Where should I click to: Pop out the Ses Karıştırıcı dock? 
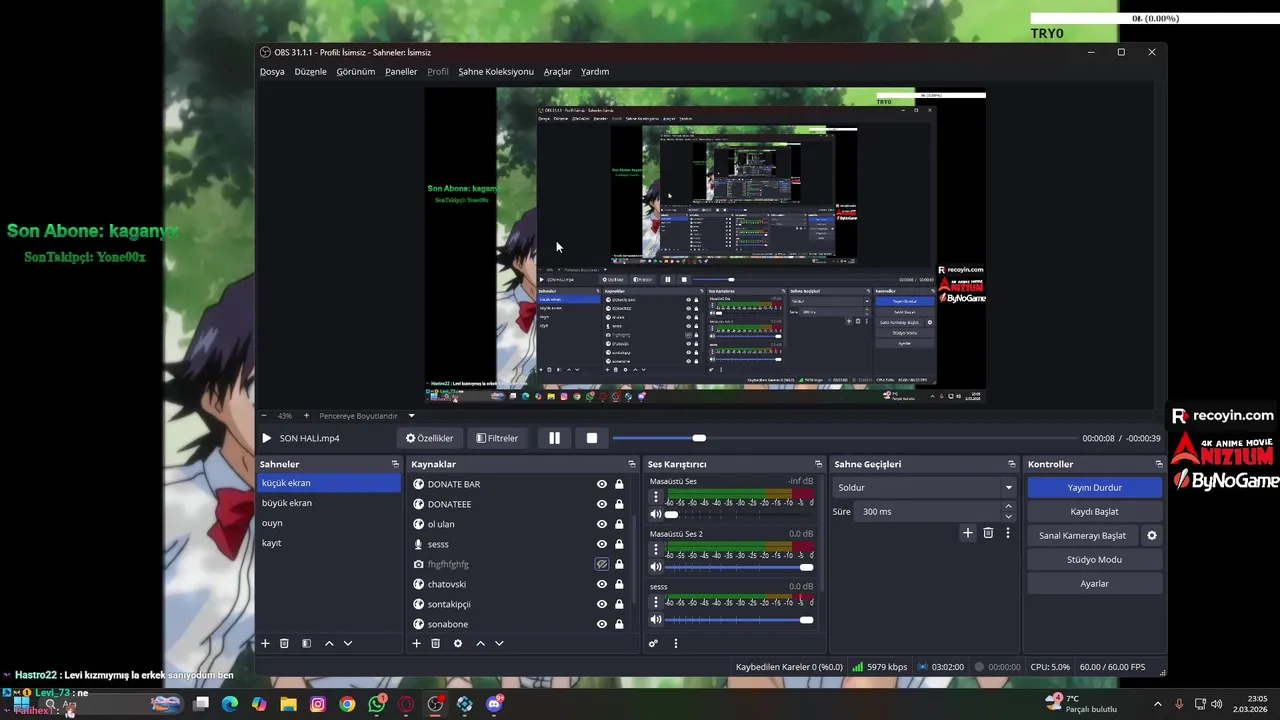tap(818, 464)
